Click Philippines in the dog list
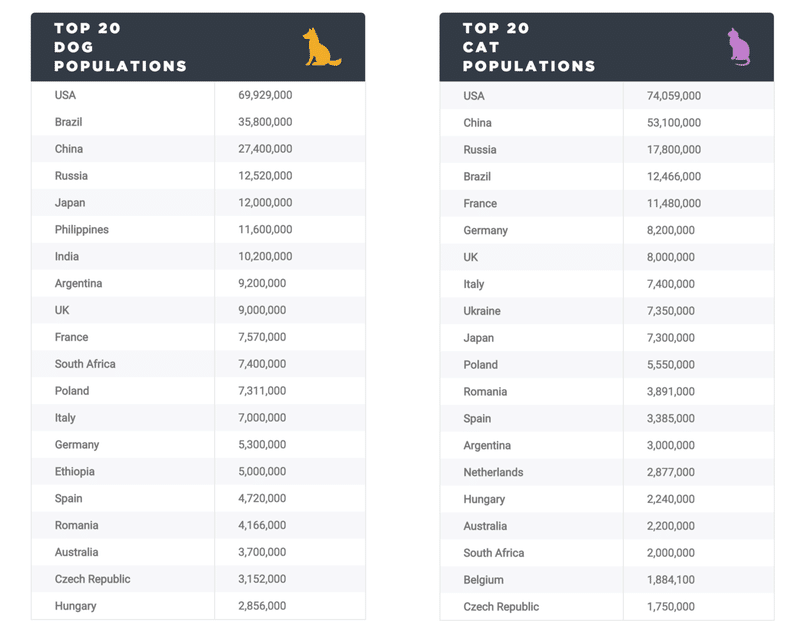This screenshot has width=800, height=631. pyautogui.click(x=82, y=230)
